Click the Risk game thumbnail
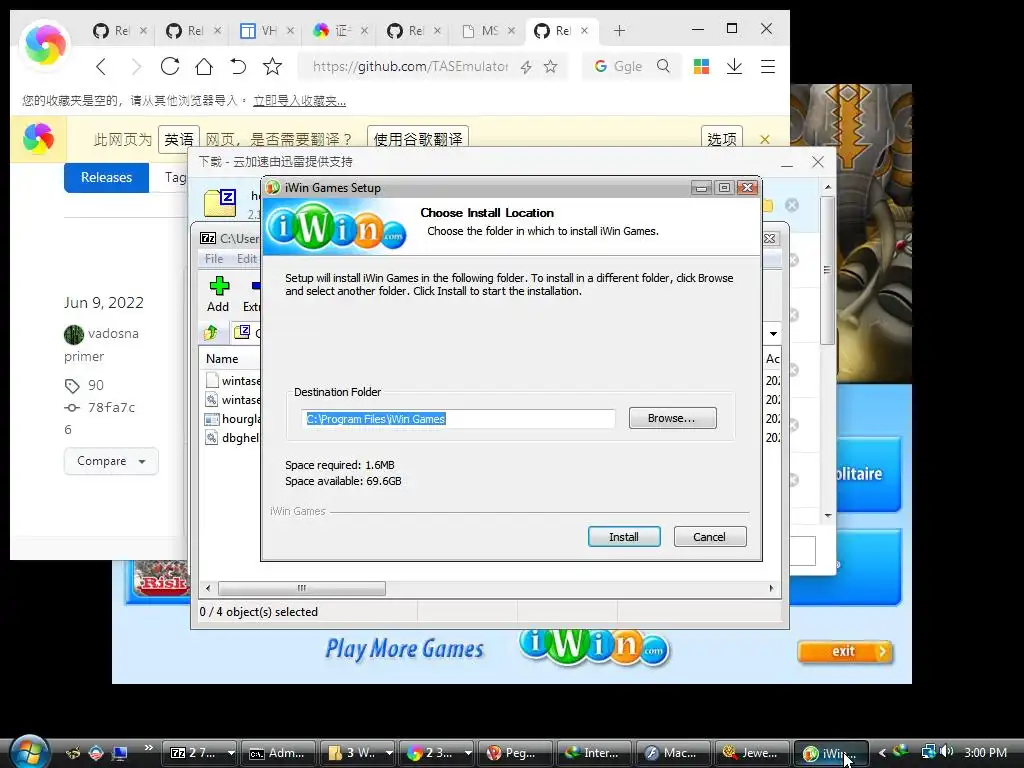The image size is (1024, 768). (161, 579)
